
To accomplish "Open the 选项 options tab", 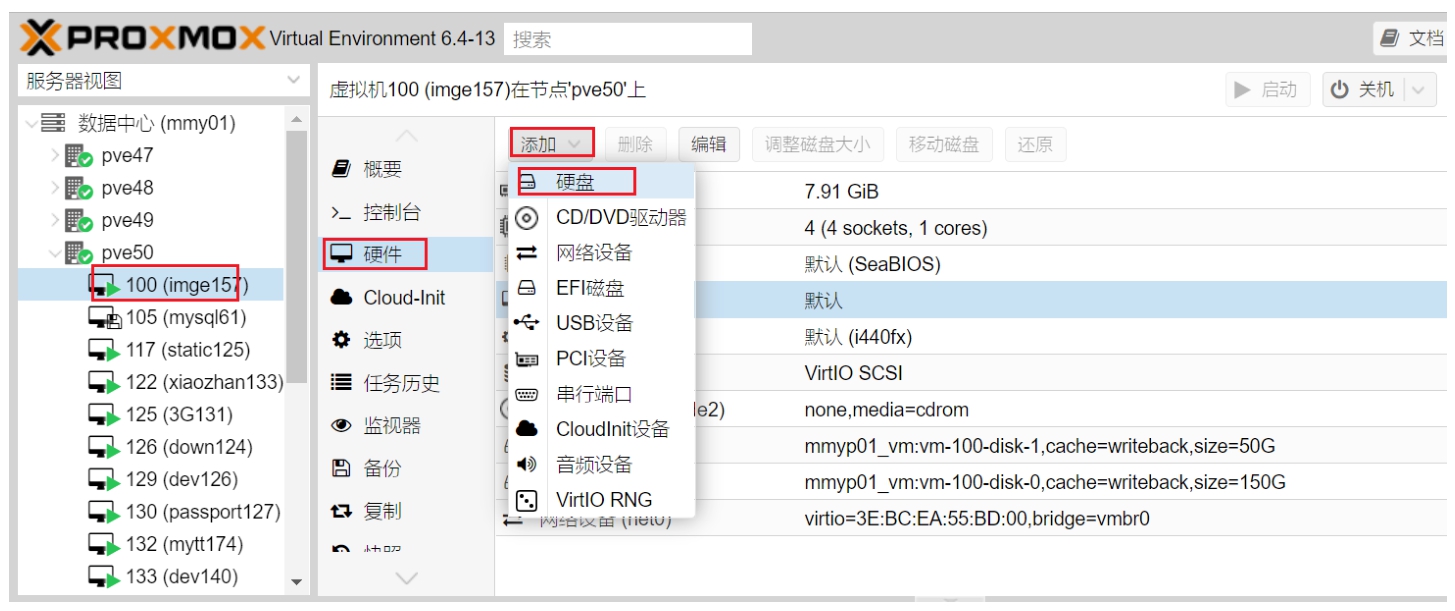I will point(381,340).
